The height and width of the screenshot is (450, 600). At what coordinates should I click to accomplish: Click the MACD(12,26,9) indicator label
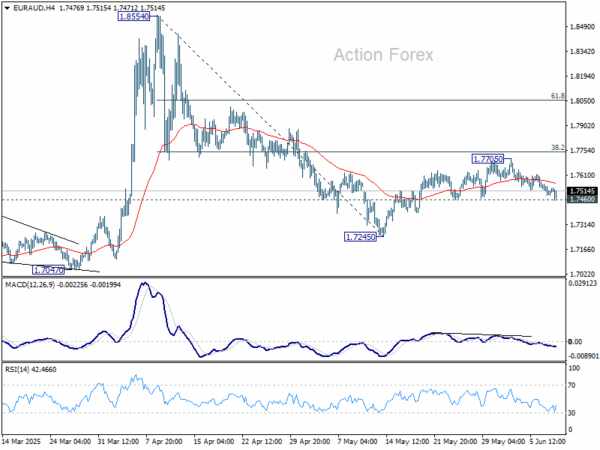30,285
